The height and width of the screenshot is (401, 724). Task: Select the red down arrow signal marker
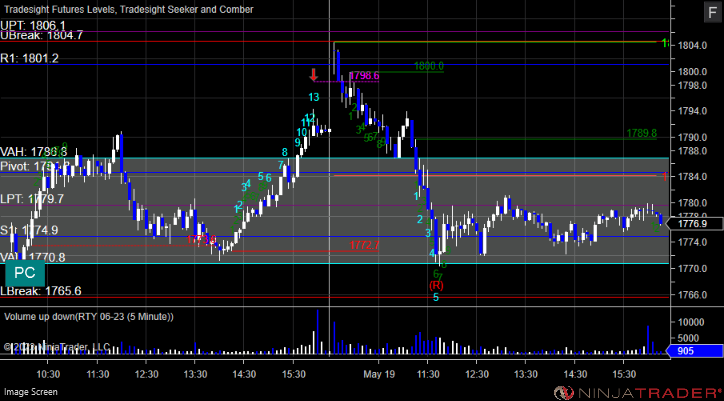(x=314, y=74)
